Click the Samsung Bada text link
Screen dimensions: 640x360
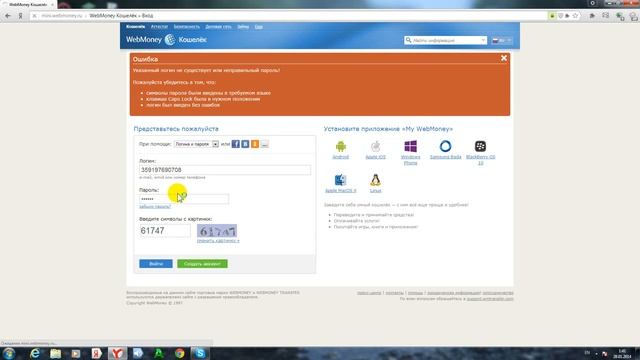(x=445, y=157)
